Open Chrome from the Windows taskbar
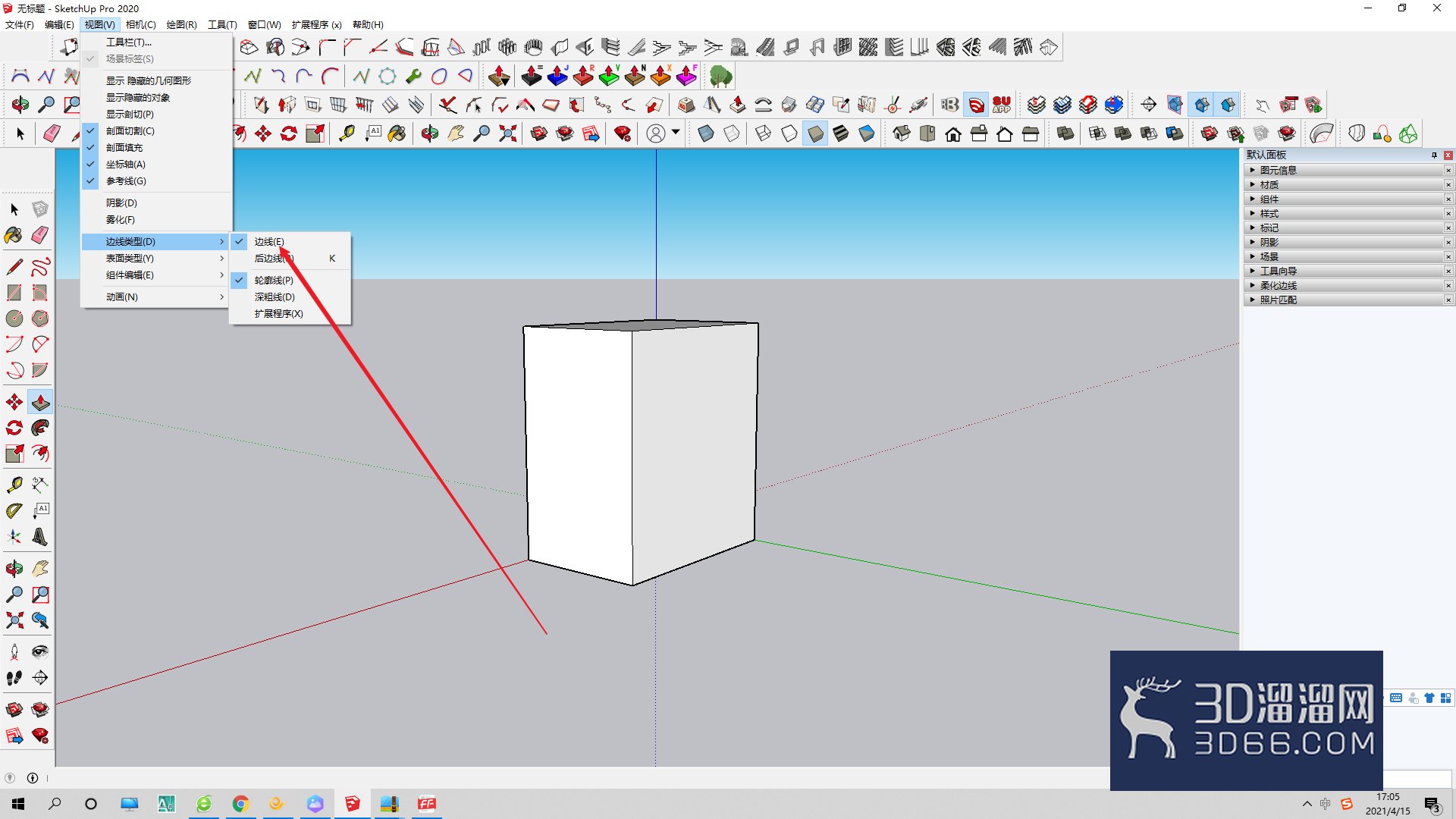The height and width of the screenshot is (819, 1456). tap(240, 804)
